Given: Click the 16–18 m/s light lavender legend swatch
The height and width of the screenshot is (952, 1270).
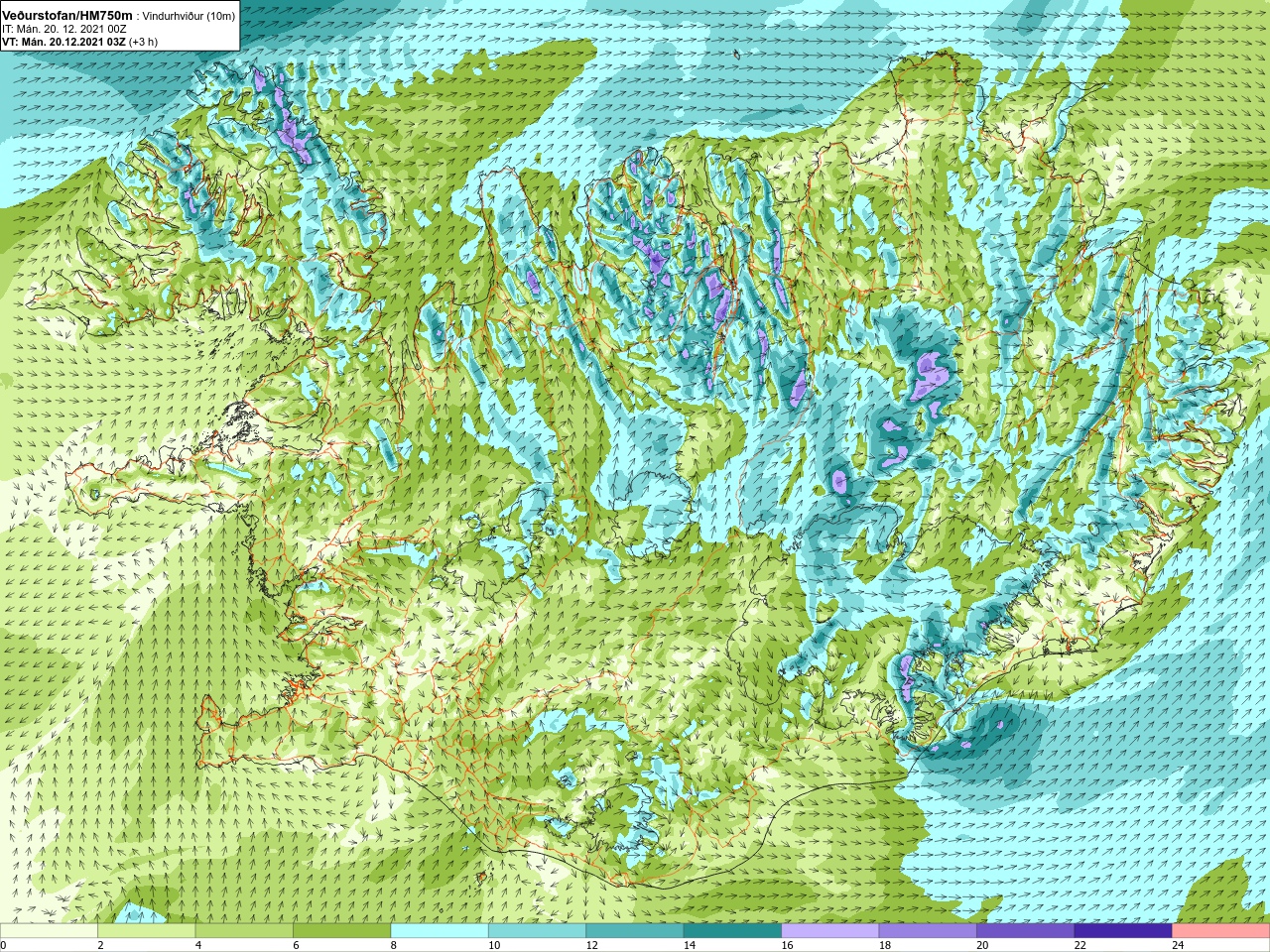Looking at the screenshot, I should pyautogui.click(x=830, y=931).
